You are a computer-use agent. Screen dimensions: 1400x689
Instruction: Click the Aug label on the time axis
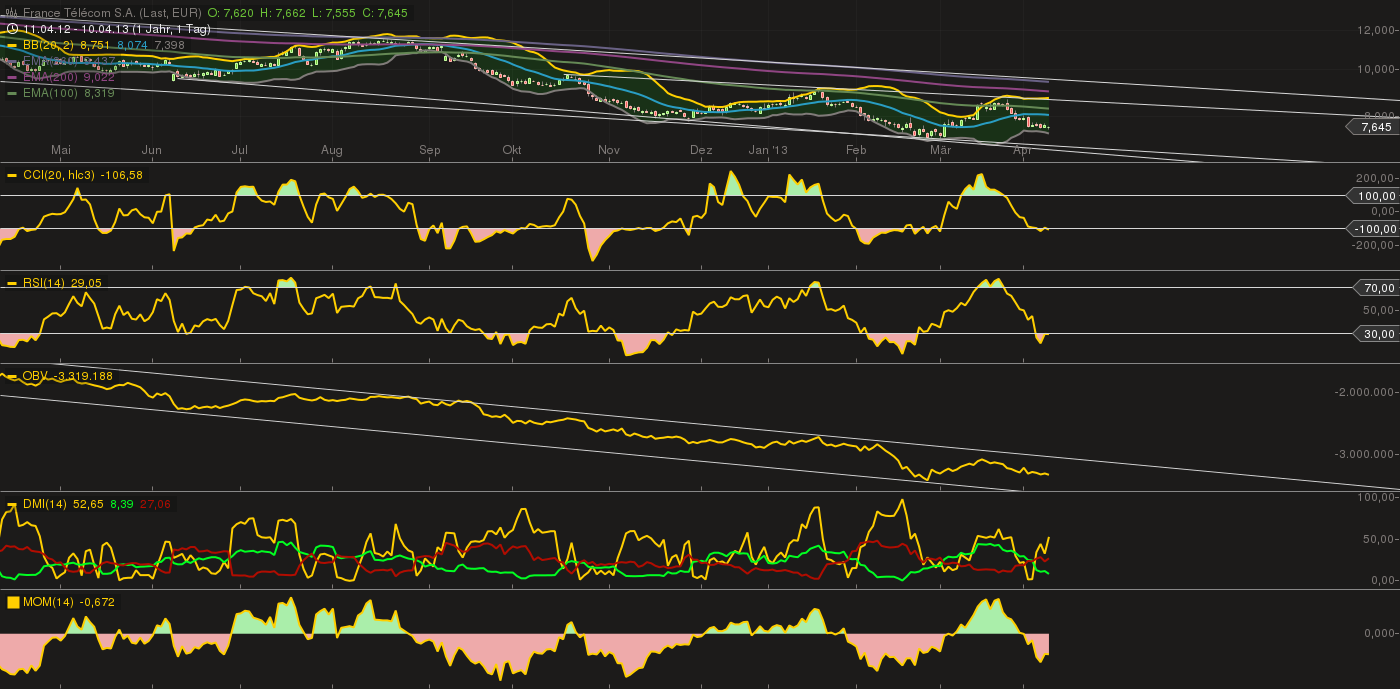tap(332, 150)
